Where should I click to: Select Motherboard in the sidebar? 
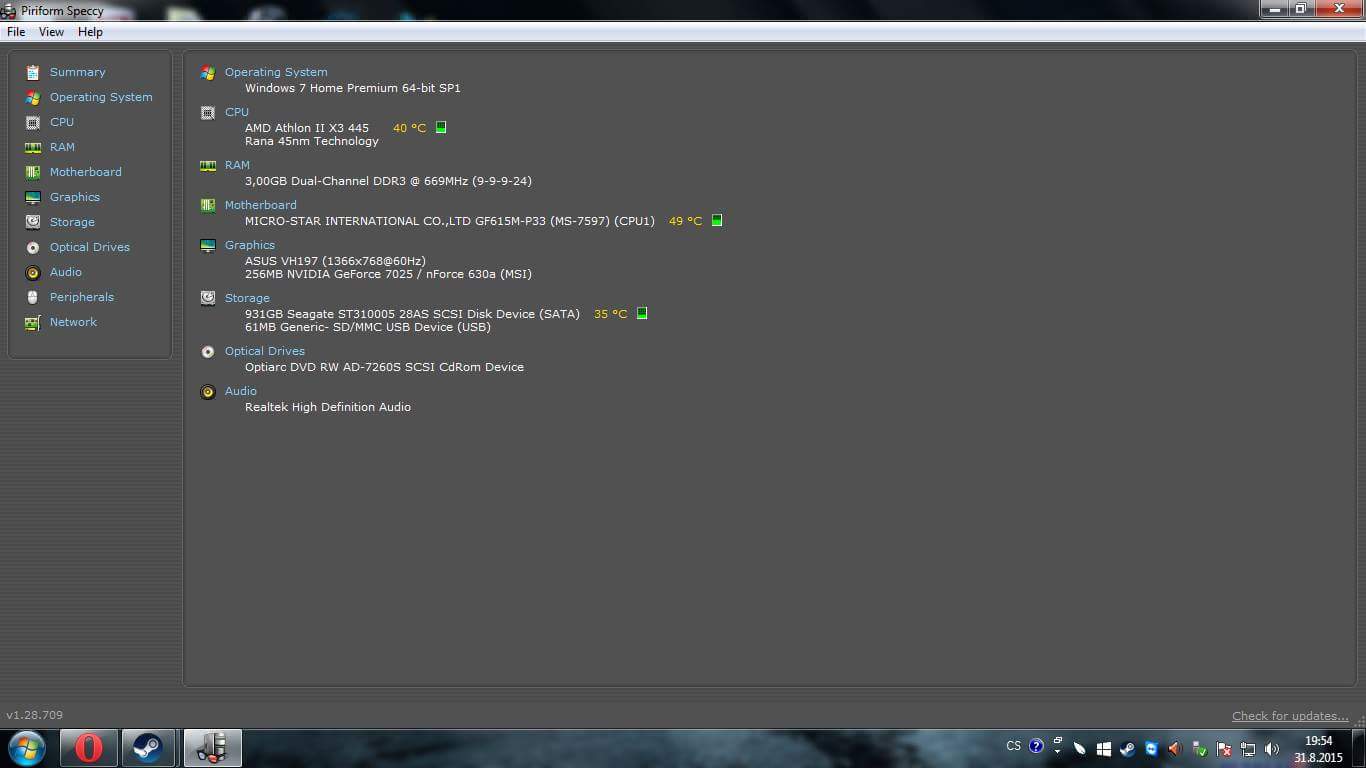(86, 172)
